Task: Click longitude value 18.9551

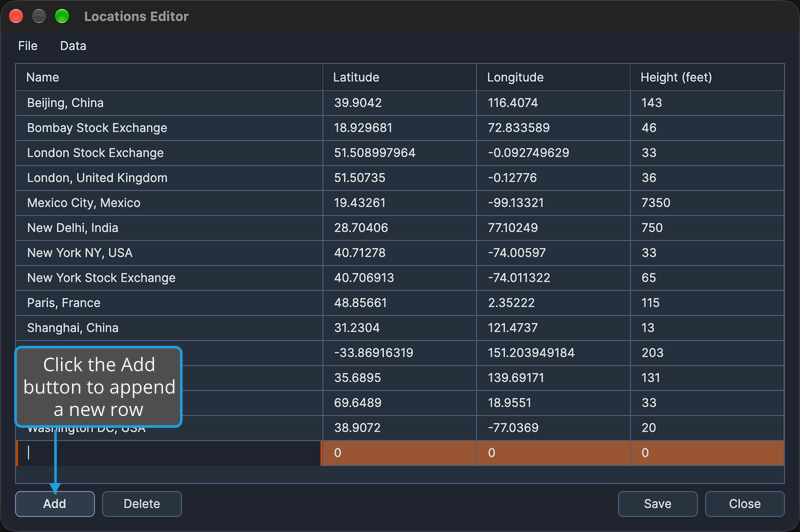Action: click(x=509, y=403)
